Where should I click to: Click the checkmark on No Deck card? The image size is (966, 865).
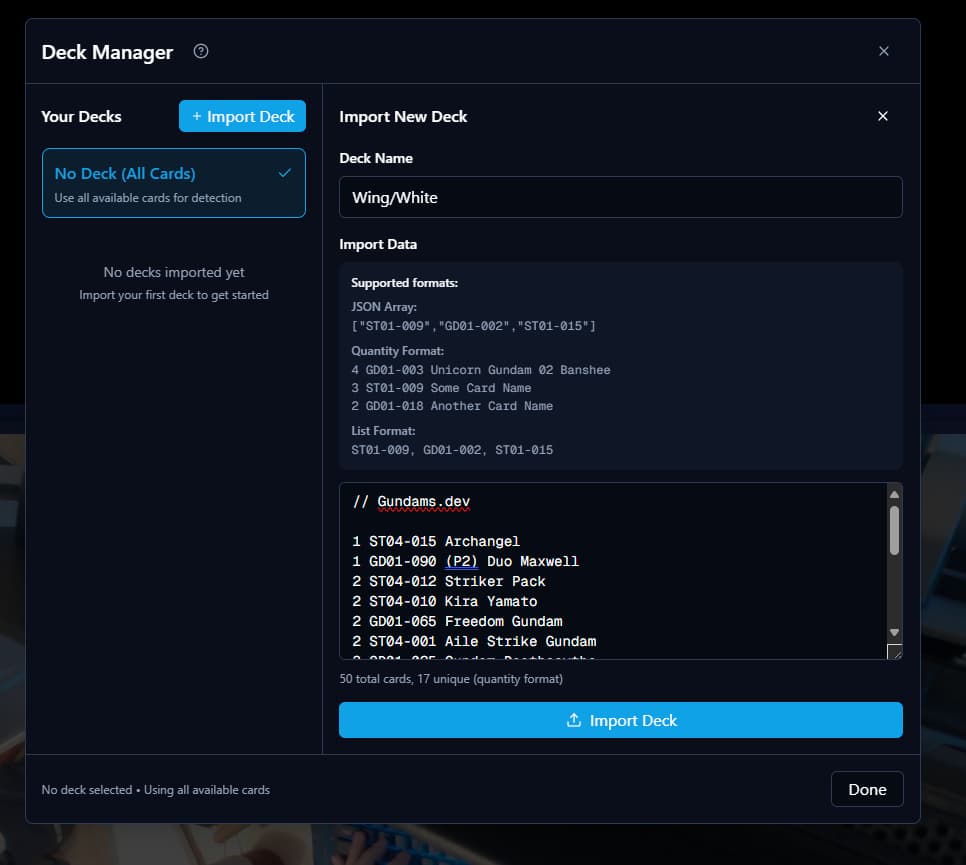pos(285,173)
